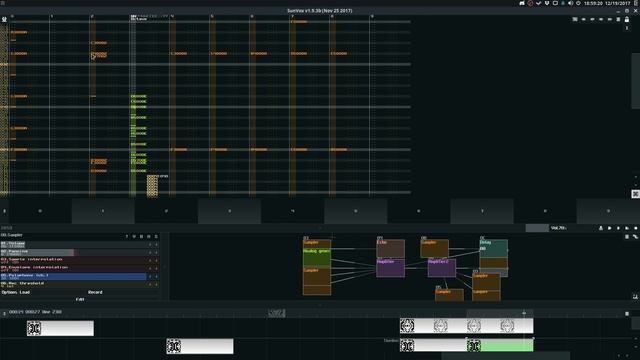Image resolution: width=640 pixels, height=360 pixels.
Task: Select the timeline pattern with four icons
Action: [467, 326]
